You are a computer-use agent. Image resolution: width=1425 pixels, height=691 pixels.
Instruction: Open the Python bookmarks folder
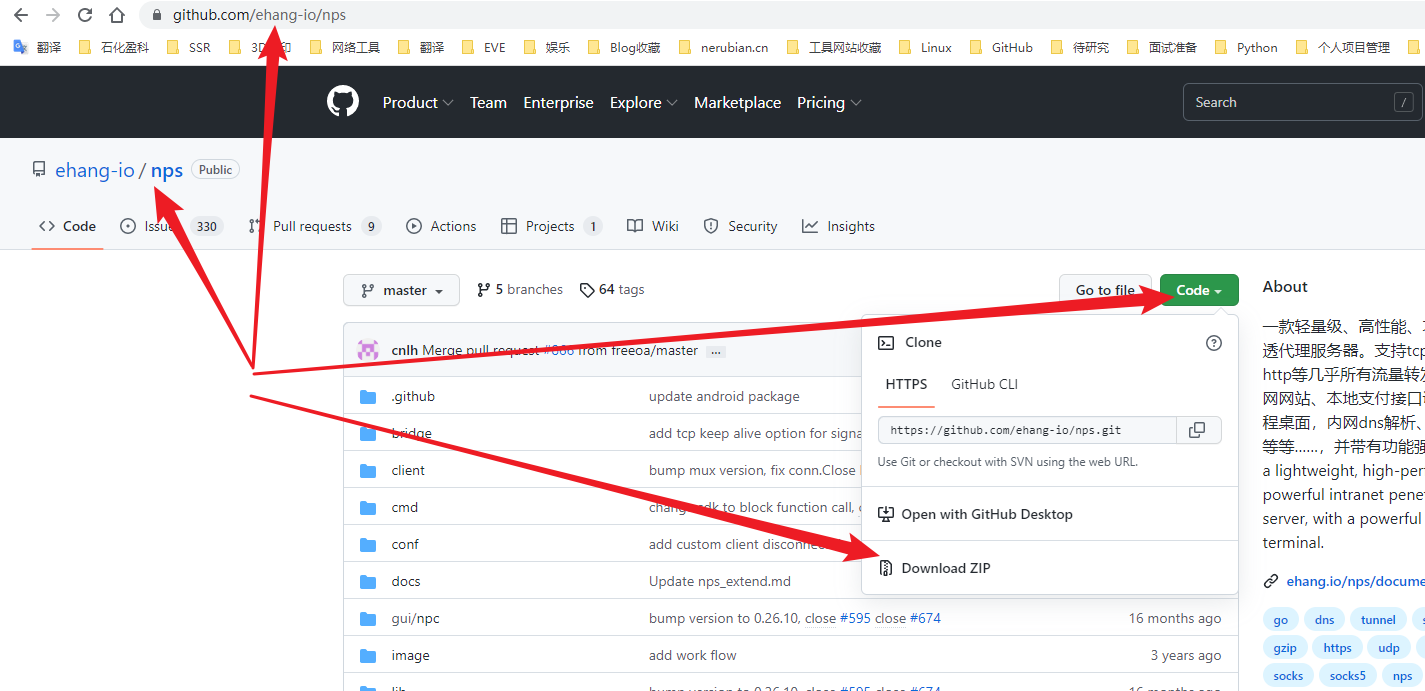point(1247,47)
